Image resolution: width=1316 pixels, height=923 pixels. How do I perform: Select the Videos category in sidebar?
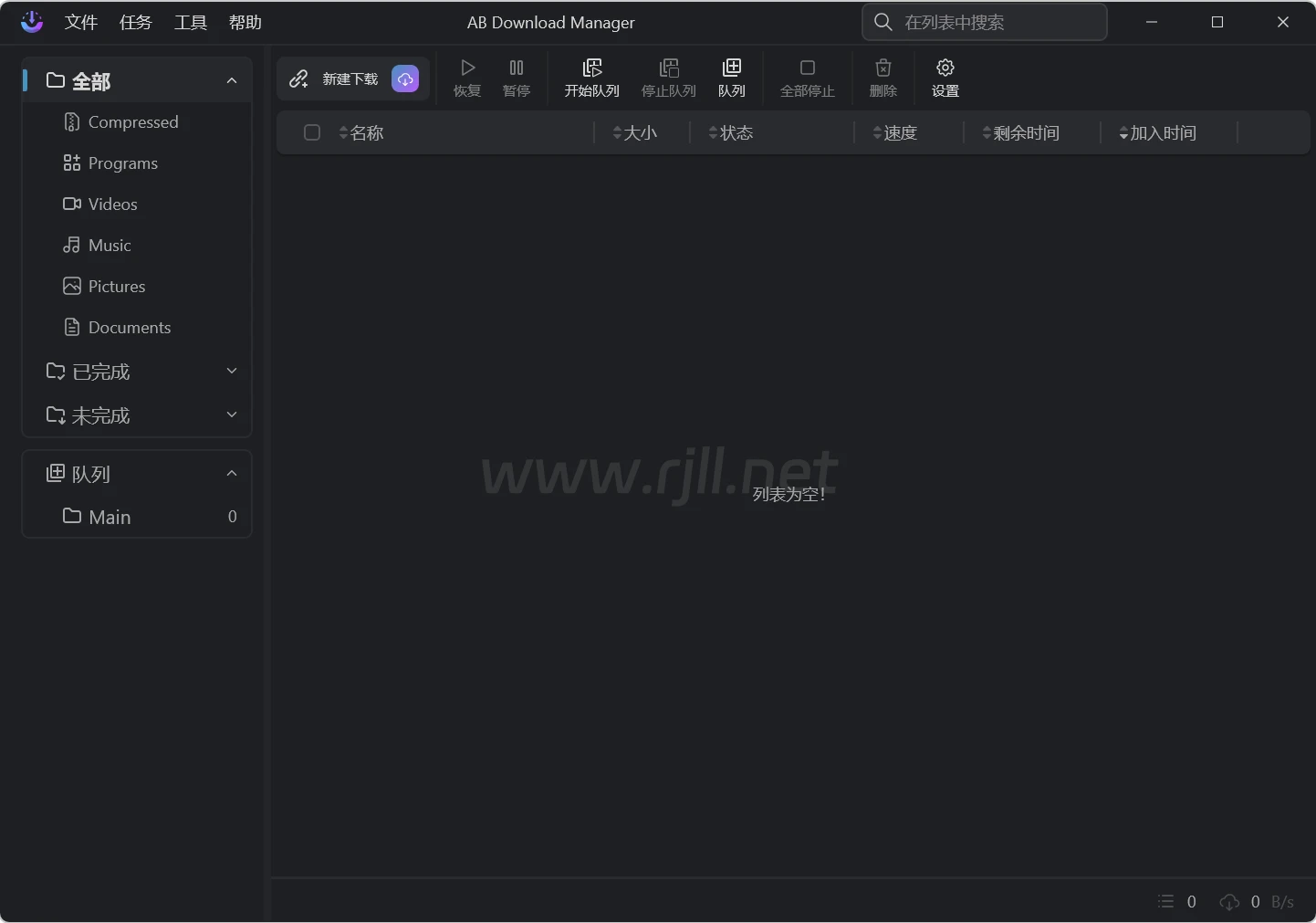(112, 205)
